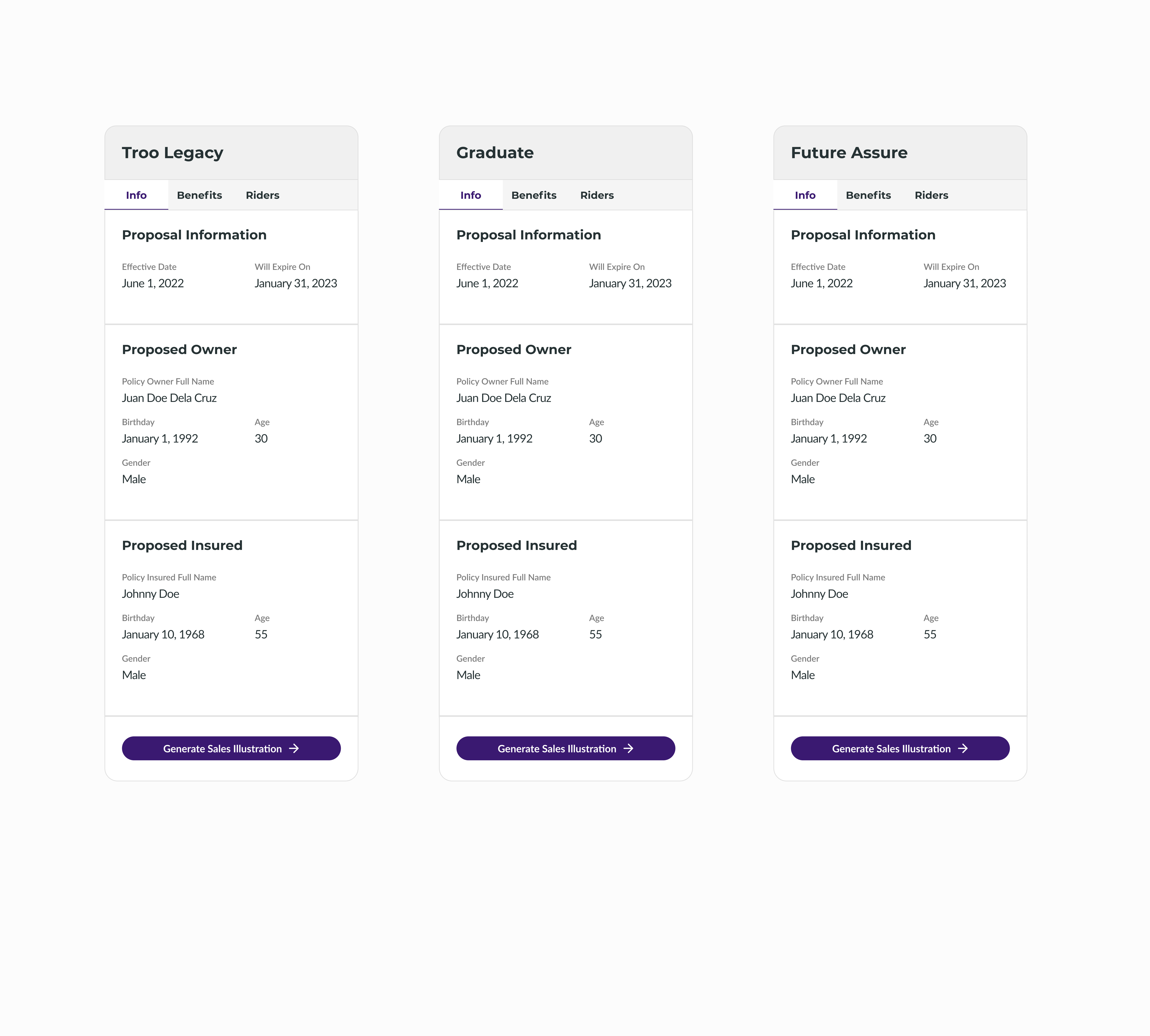Generate Sales Illustration for Future Assure
The image size is (1150, 1036).
pos(900,749)
